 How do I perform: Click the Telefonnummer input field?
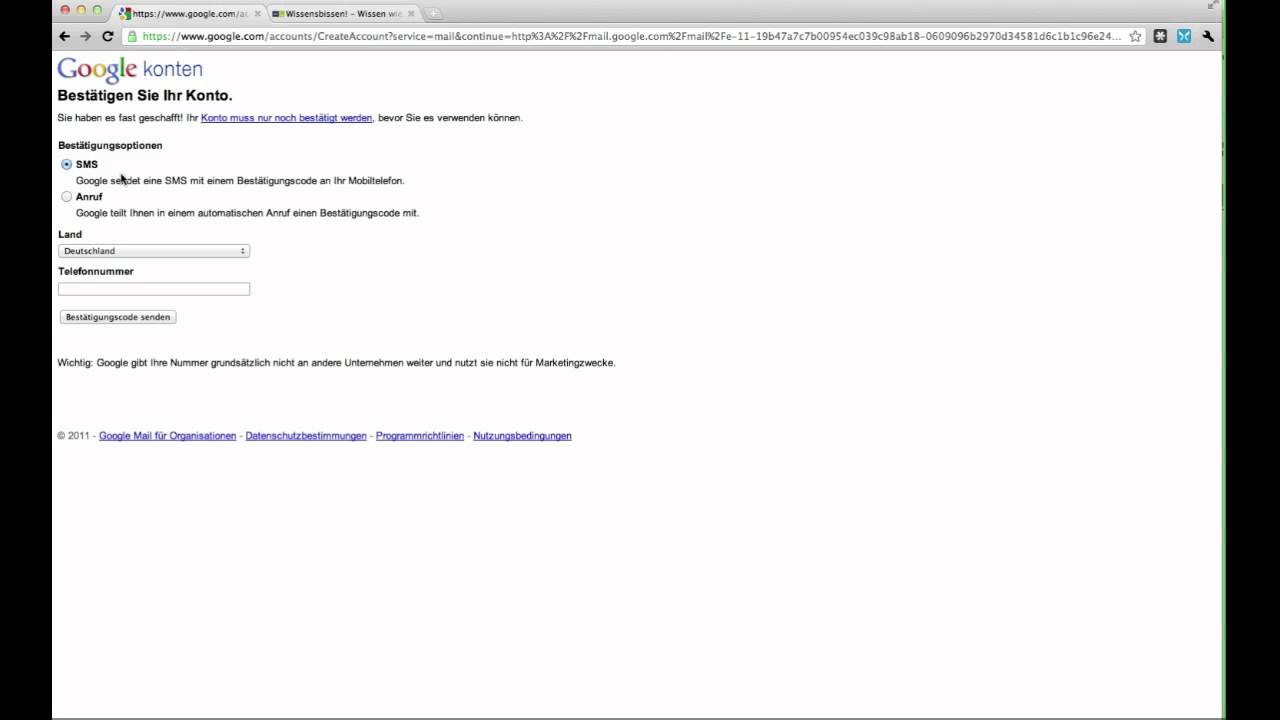pos(154,289)
